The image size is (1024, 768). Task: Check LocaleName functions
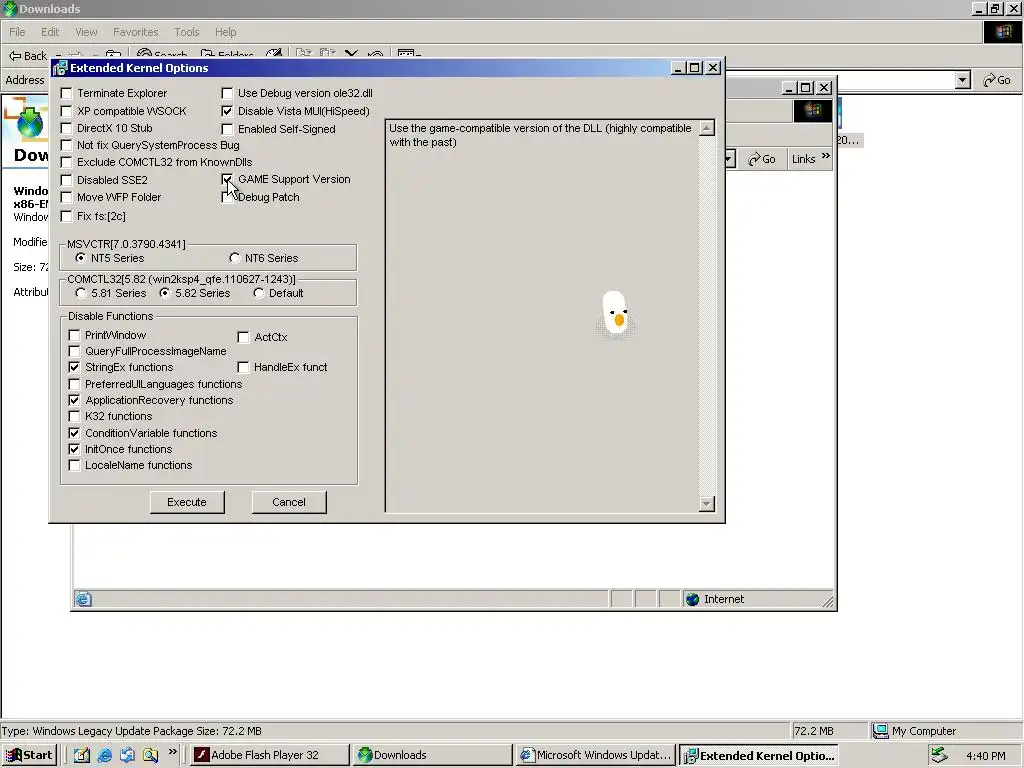(74, 466)
